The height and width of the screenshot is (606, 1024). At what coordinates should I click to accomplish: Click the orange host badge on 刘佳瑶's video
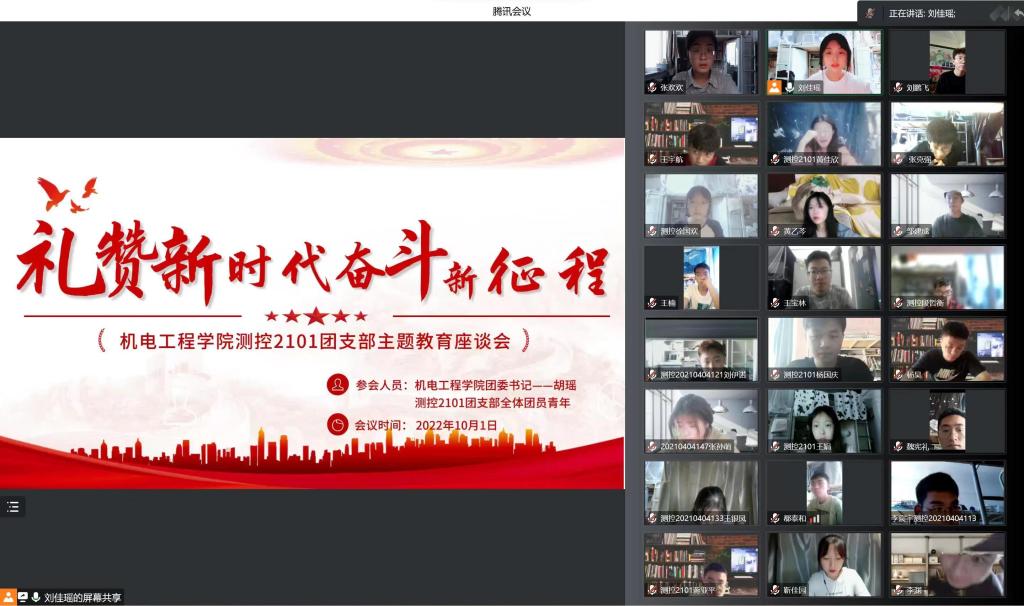coord(774,87)
